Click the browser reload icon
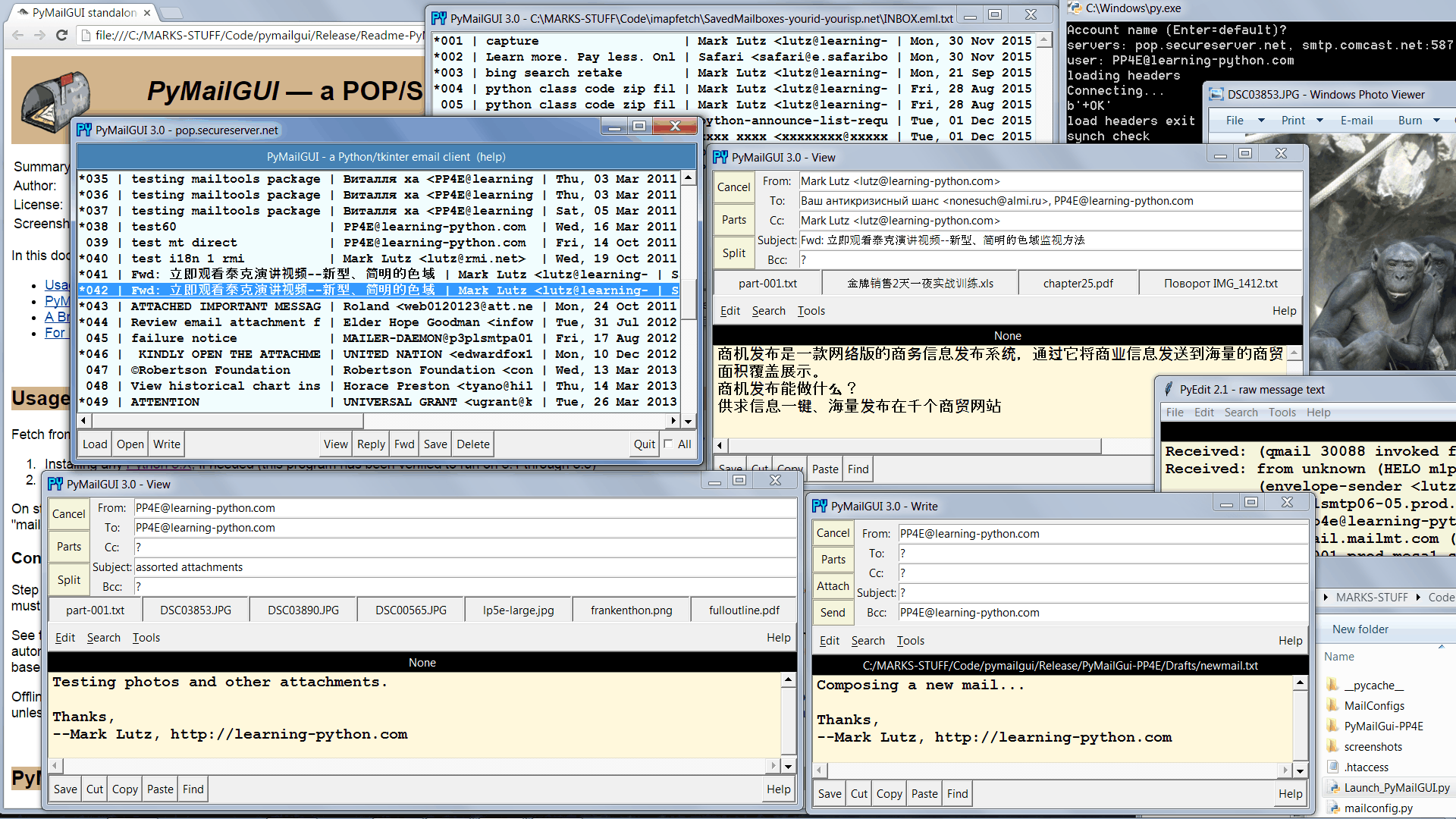1456x819 pixels. [62, 35]
